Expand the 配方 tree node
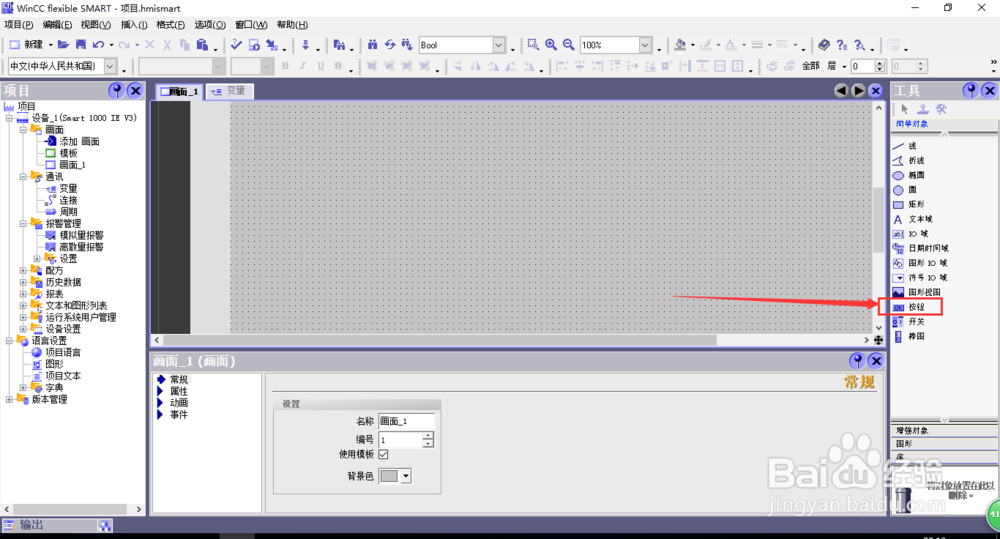The width and height of the screenshot is (1000, 539). pyautogui.click(x=23, y=270)
